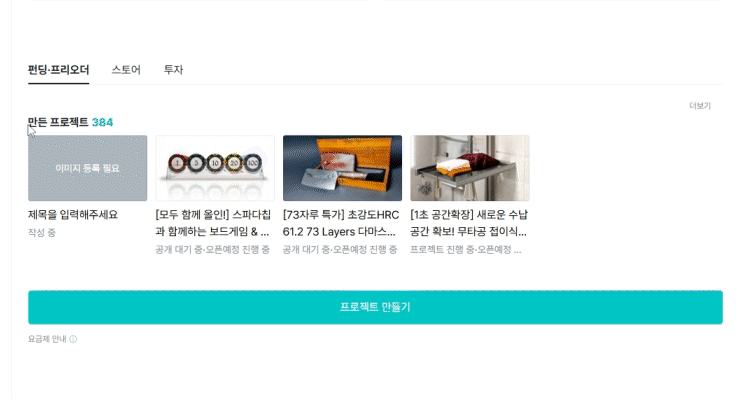
Task: Switch to the 스토어 tab
Action: (x=126, y=70)
